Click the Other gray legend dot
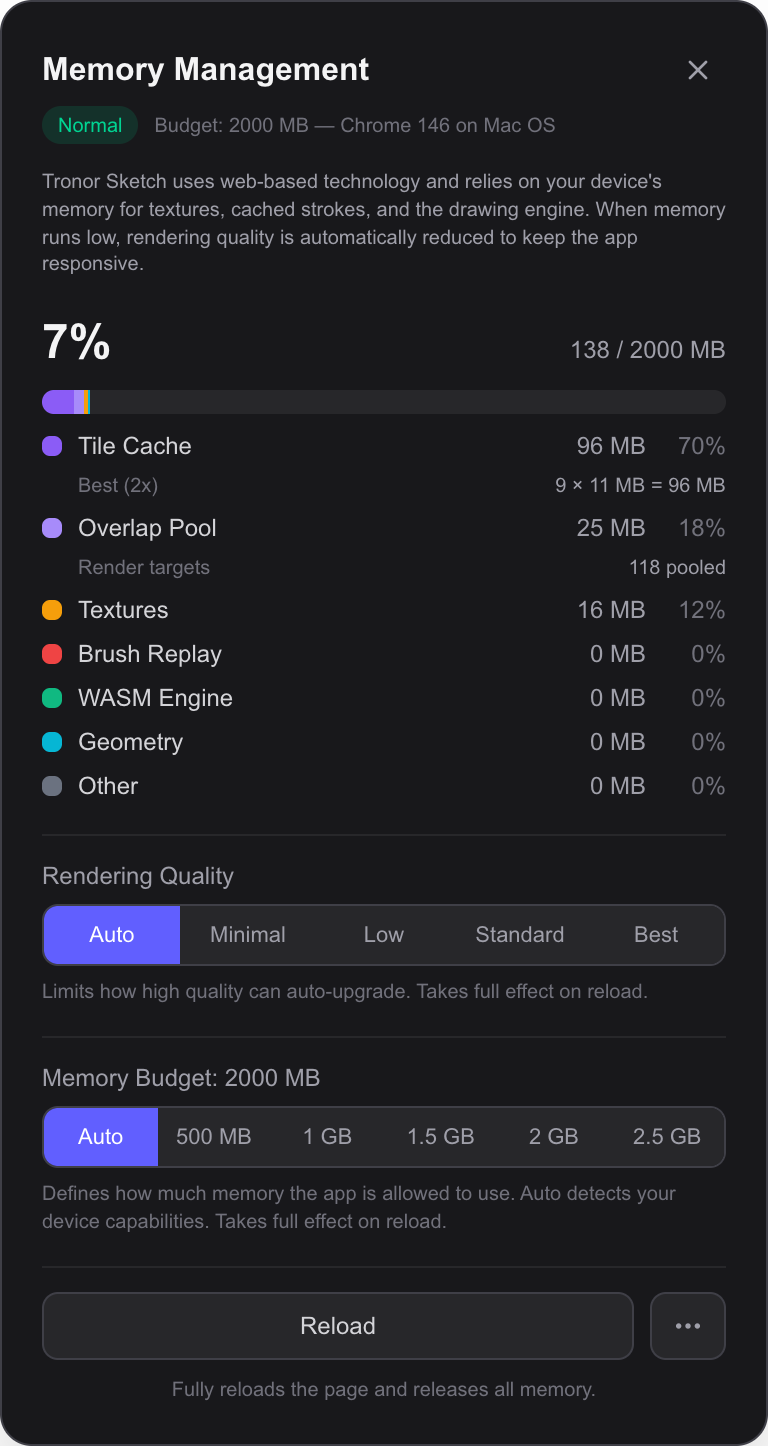Viewport: 768px width, 1446px height. click(x=52, y=786)
